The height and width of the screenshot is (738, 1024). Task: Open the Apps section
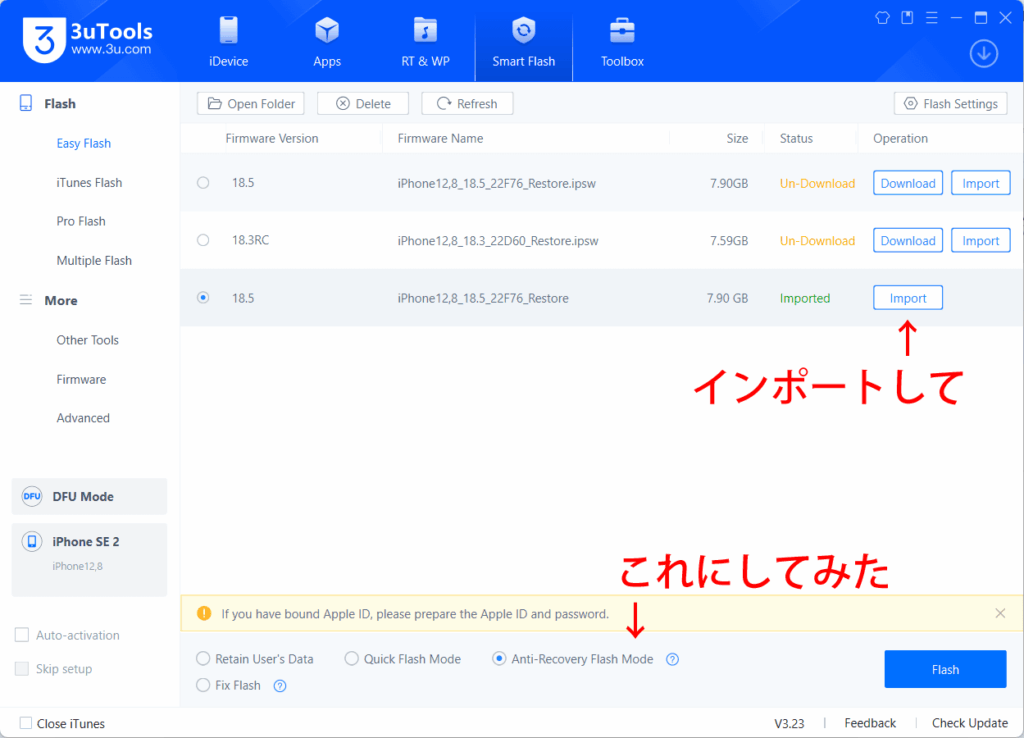click(327, 41)
